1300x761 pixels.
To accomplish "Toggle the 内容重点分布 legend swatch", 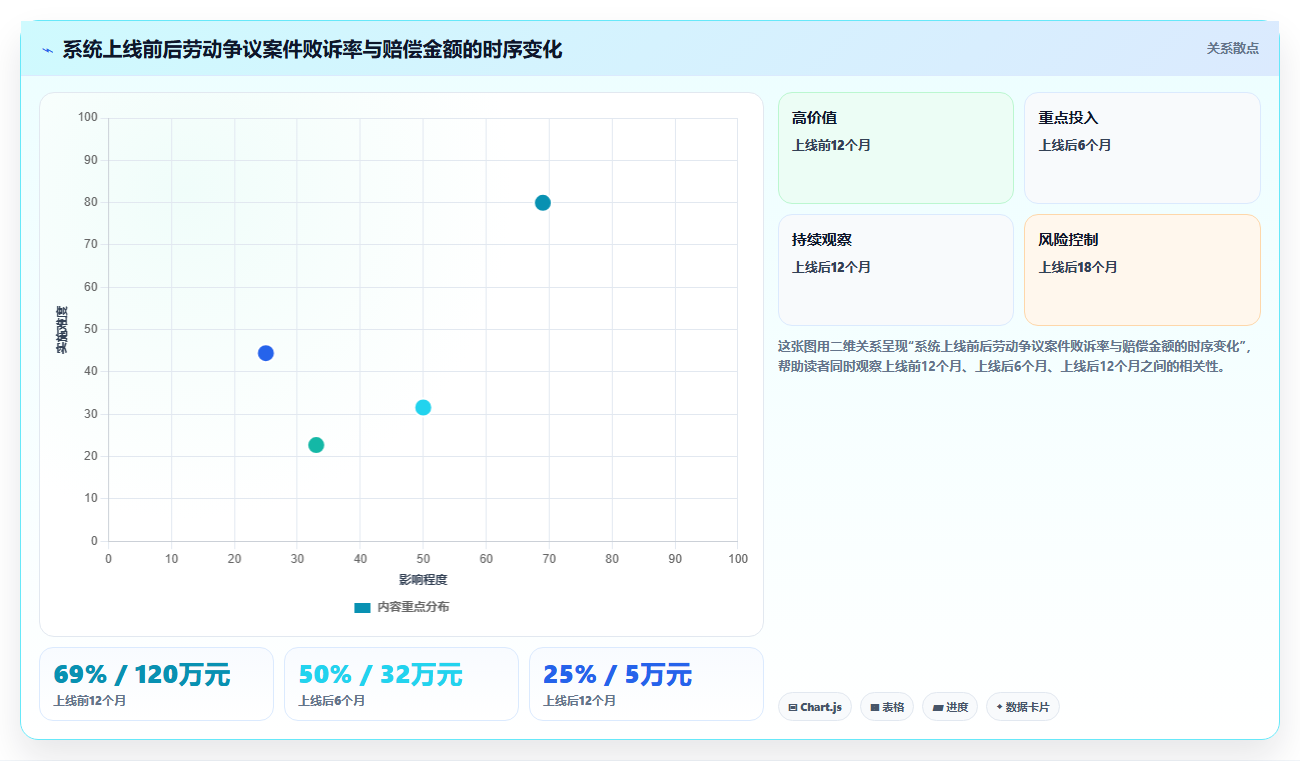I will point(362,607).
